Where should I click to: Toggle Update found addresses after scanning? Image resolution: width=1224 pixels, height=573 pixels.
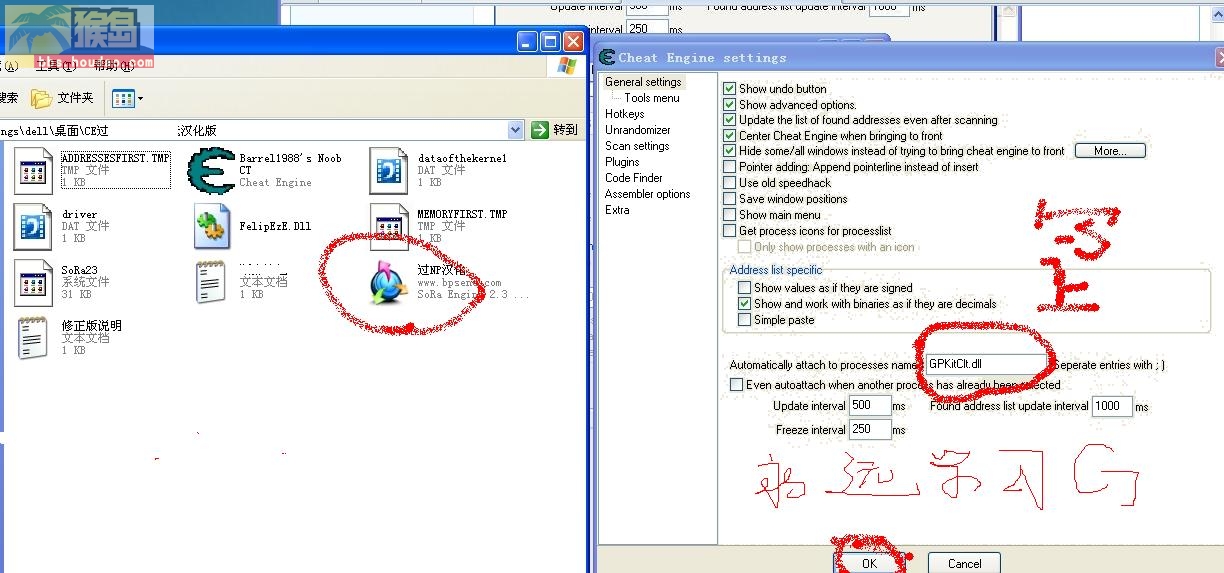click(x=730, y=120)
